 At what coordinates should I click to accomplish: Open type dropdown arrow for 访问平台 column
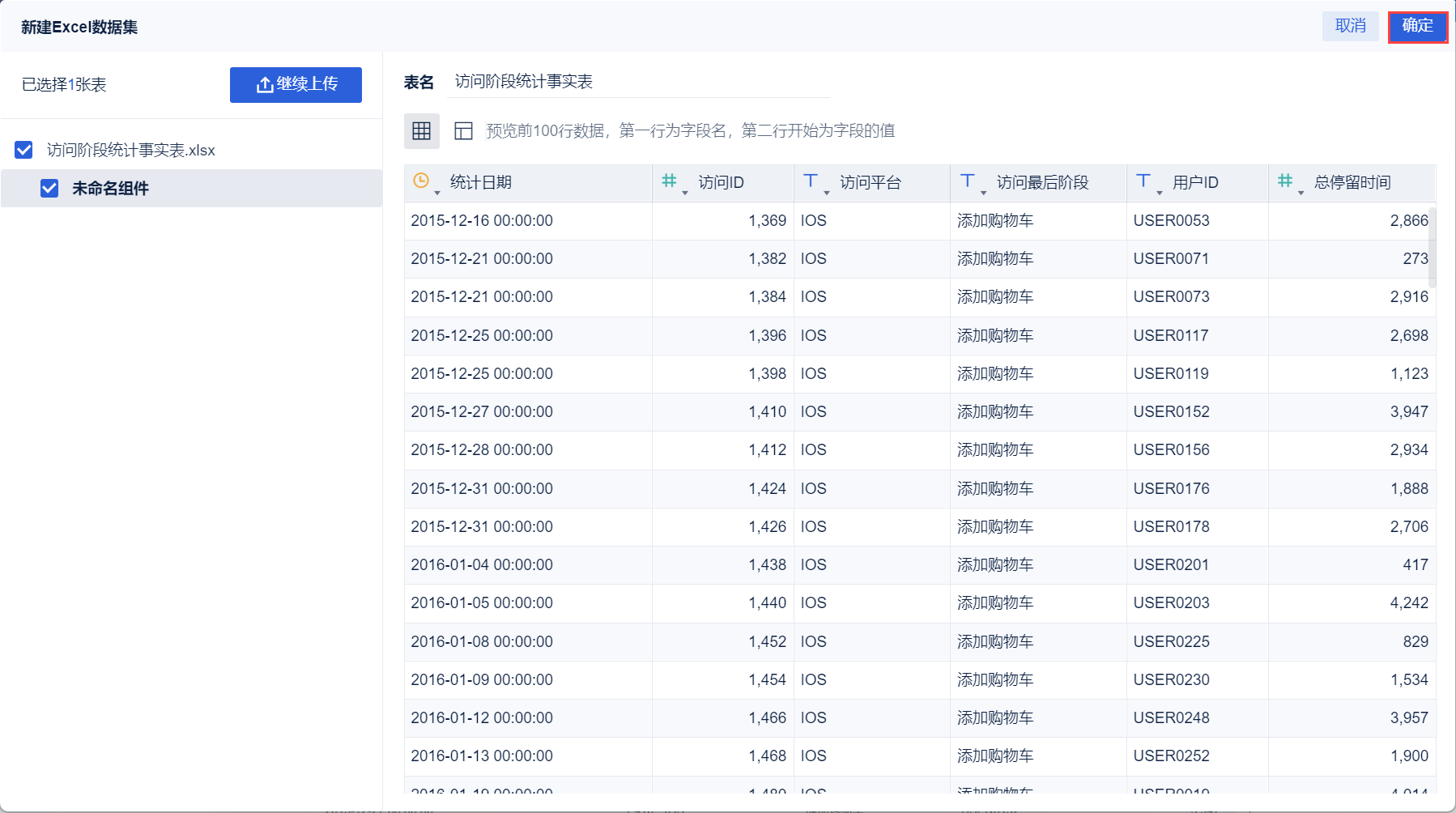pyautogui.click(x=827, y=193)
